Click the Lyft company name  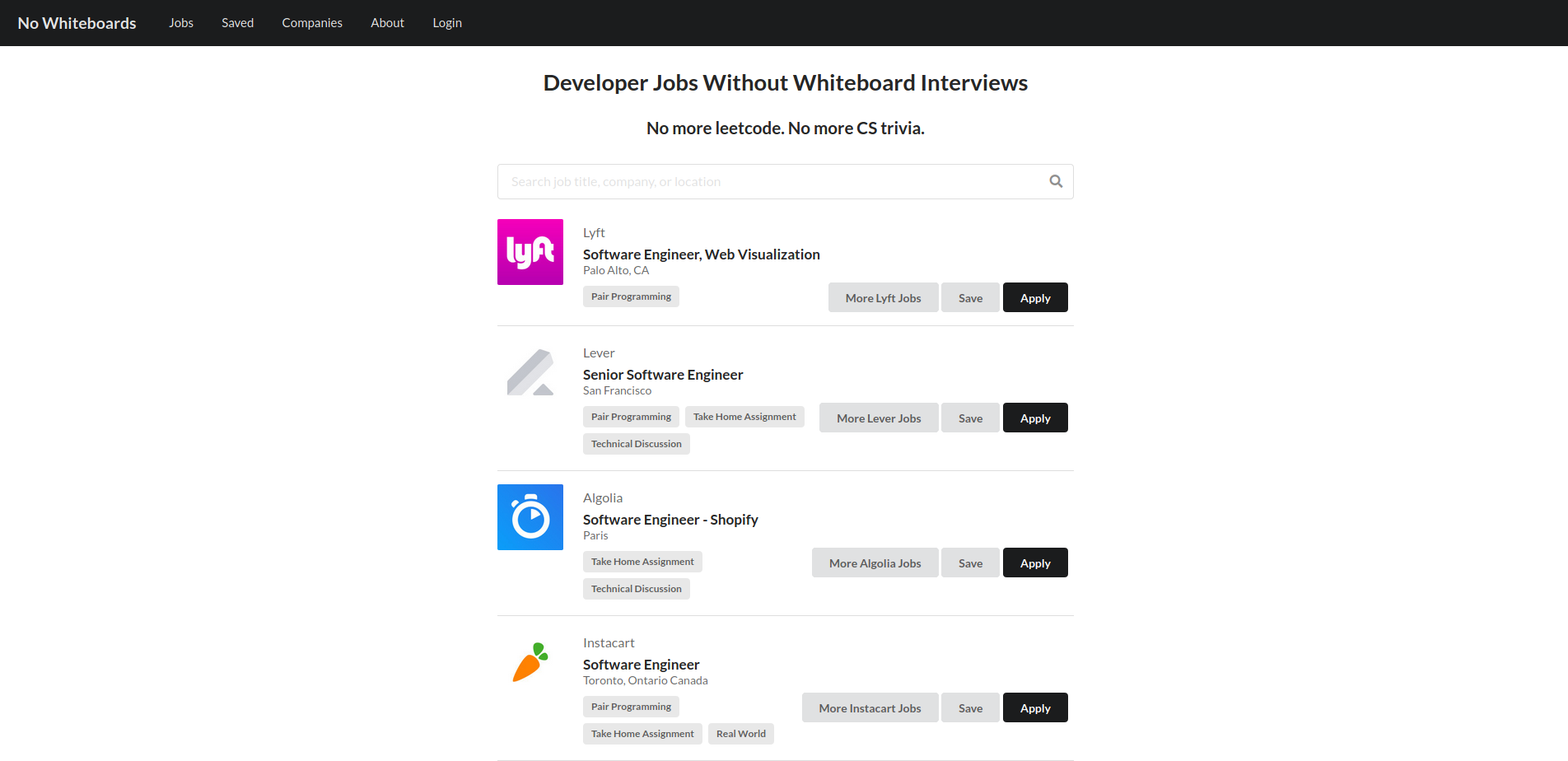[x=594, y=233]
